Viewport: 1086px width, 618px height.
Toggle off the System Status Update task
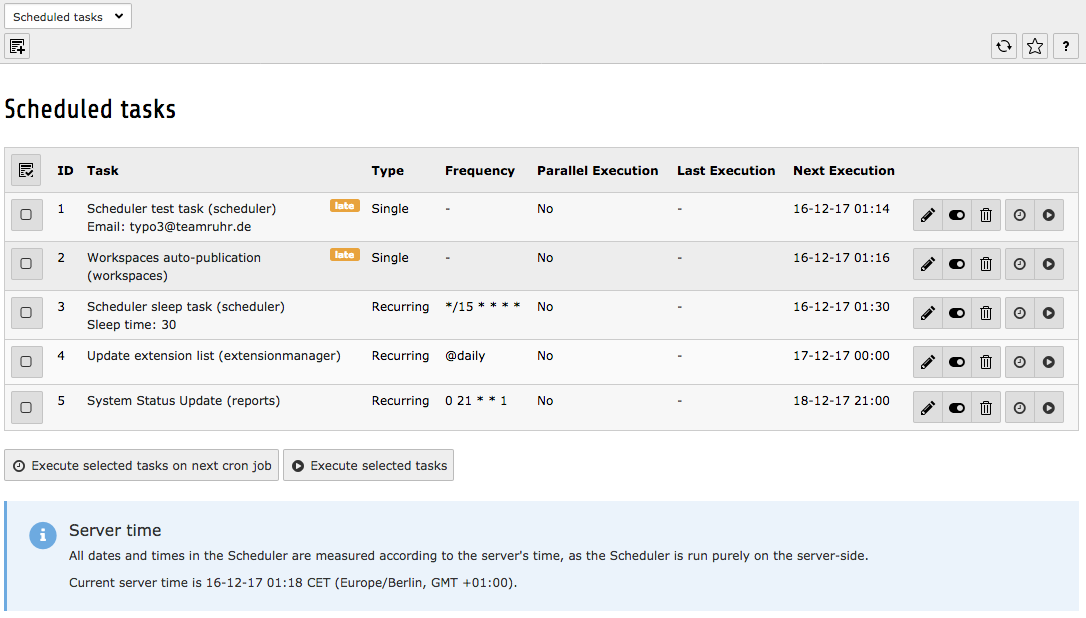click(x=957, y=407)
